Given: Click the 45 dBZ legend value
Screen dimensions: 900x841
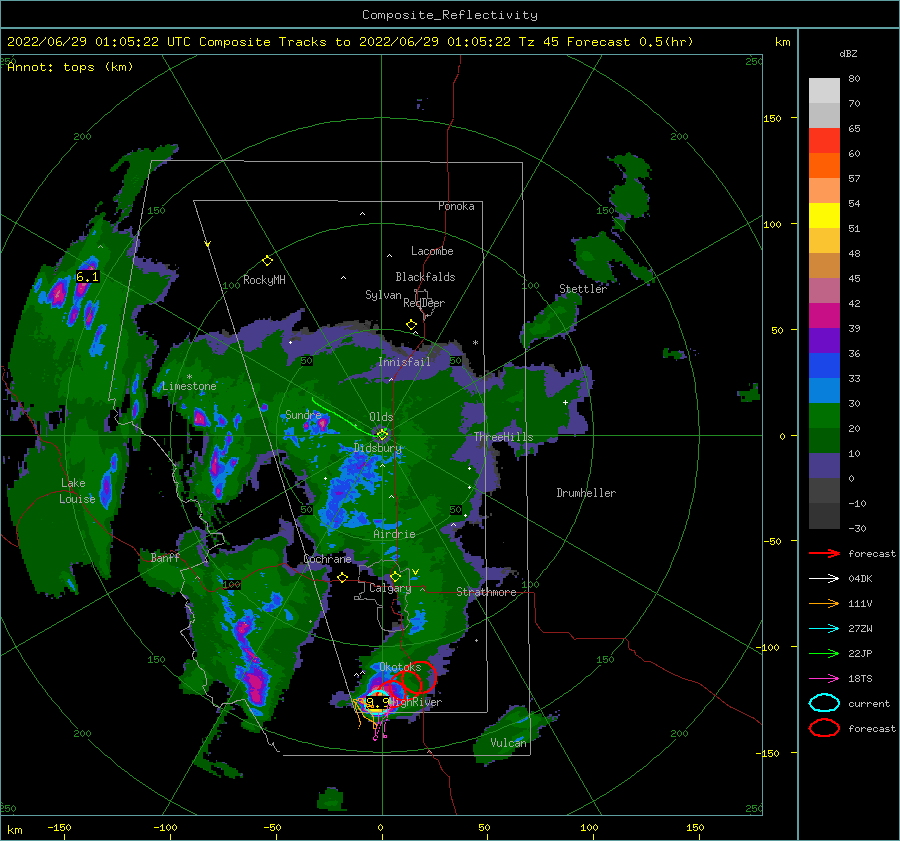Looking at the screenshot, I should [x=854, y=278].
